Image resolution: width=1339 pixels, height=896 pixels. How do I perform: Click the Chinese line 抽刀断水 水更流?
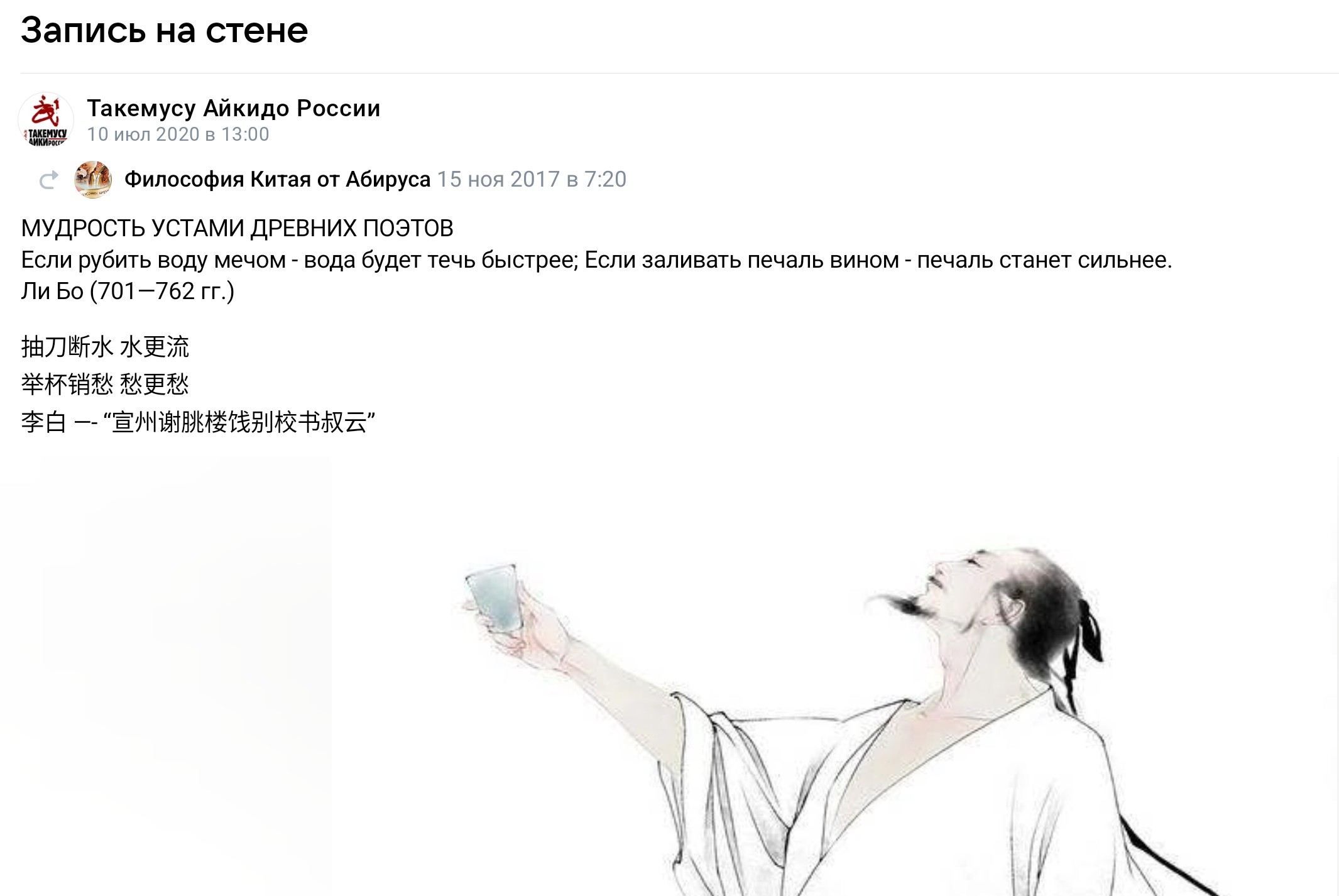(x=105, y=347)
